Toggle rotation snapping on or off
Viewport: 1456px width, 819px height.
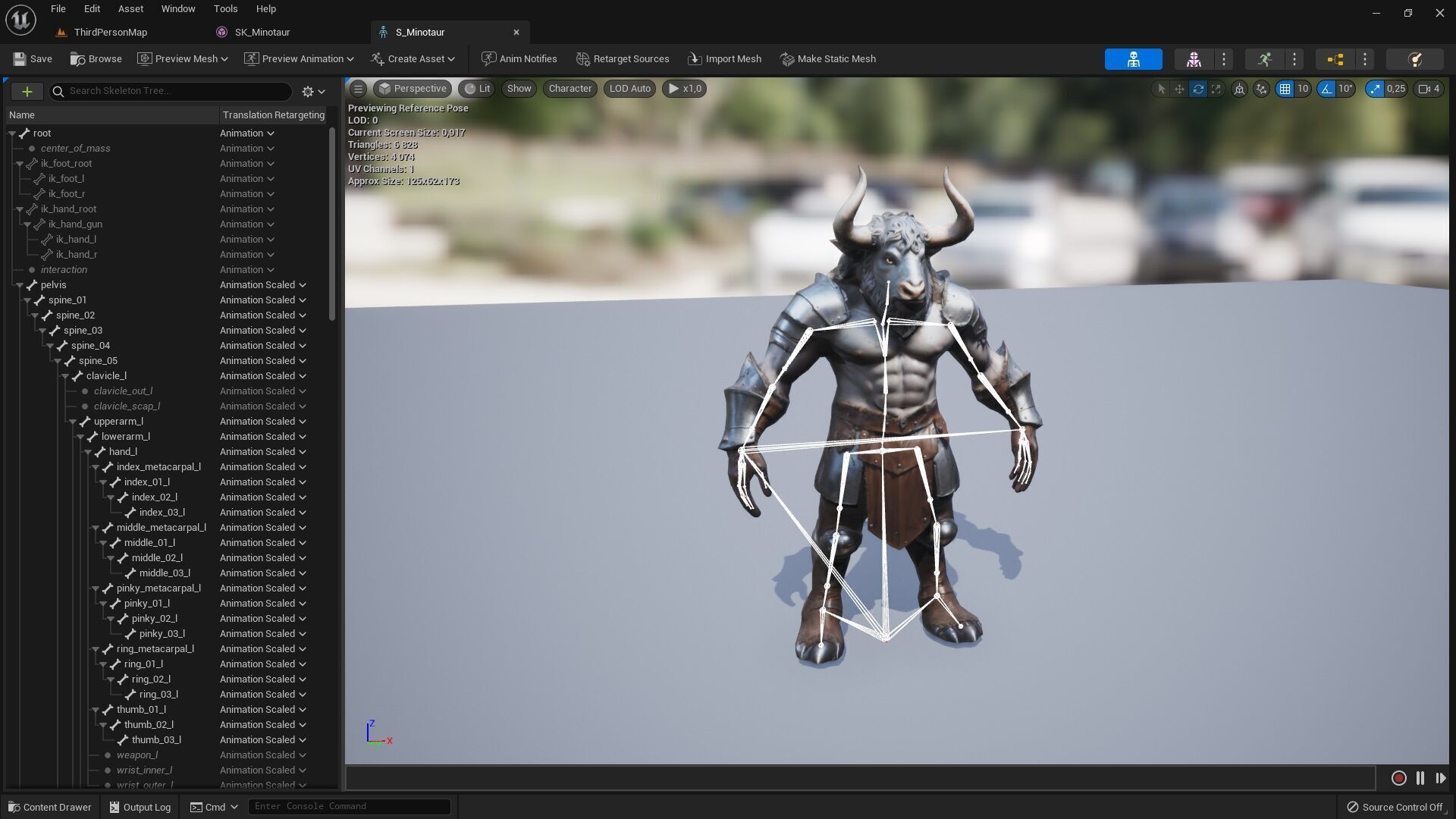click(x=1326, y=89)
